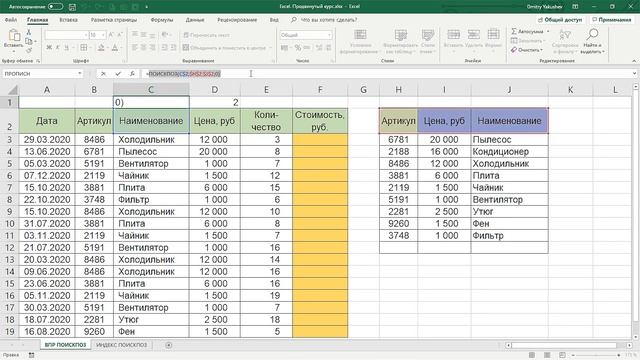
Task: Switch to Page Layout view icon
Action: (547, 355)
